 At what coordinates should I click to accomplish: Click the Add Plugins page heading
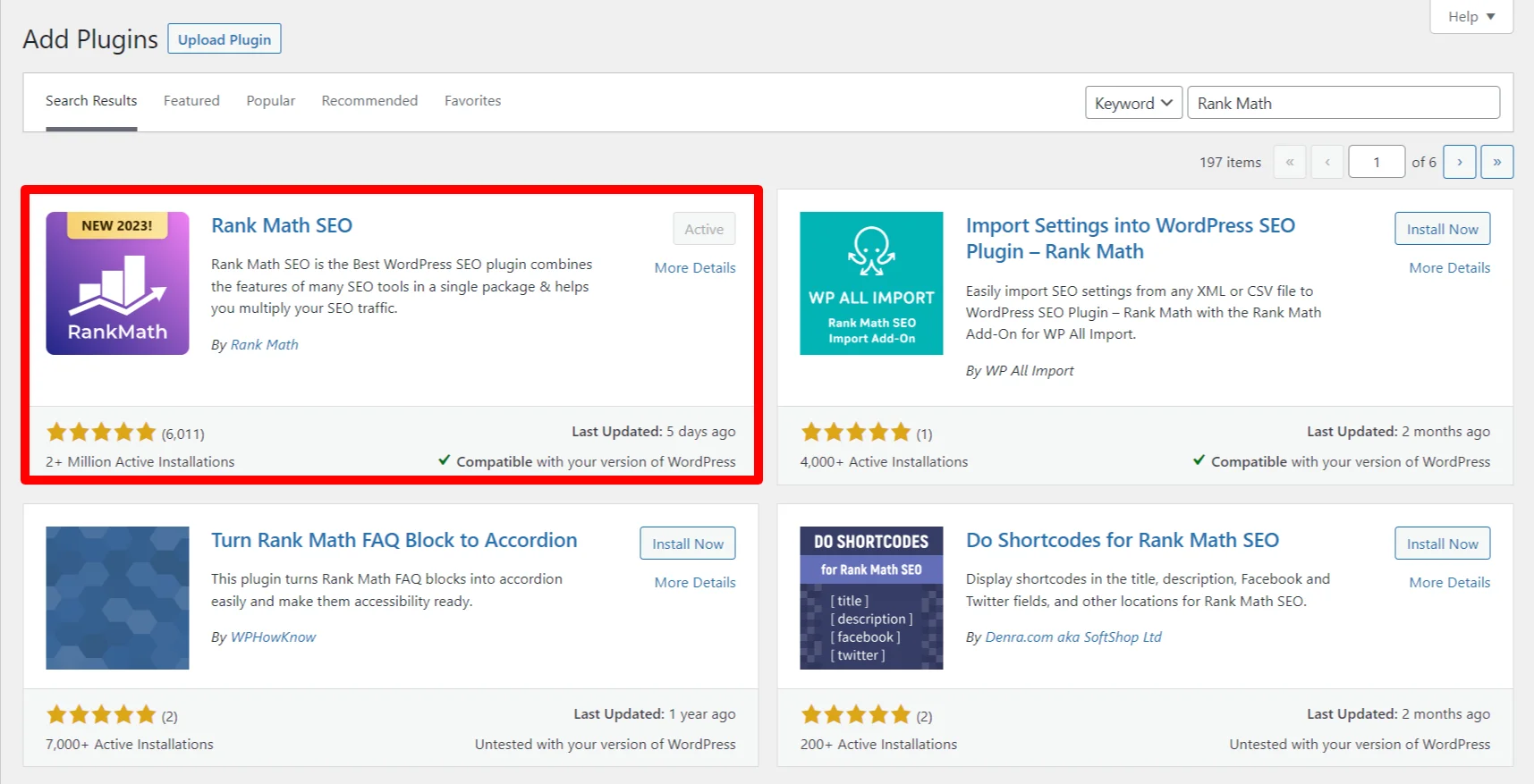90,39
